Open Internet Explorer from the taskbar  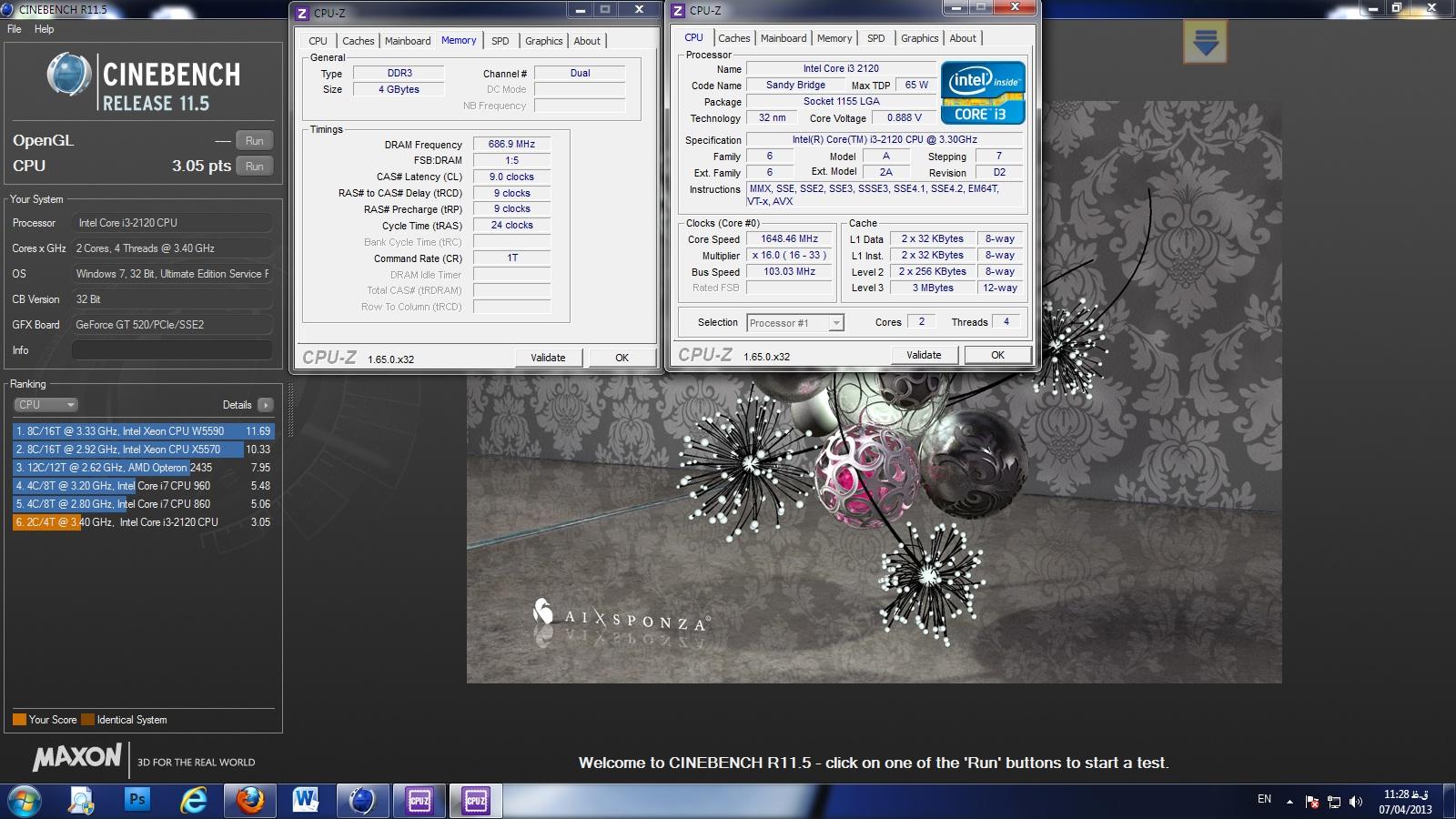point(194,801)
